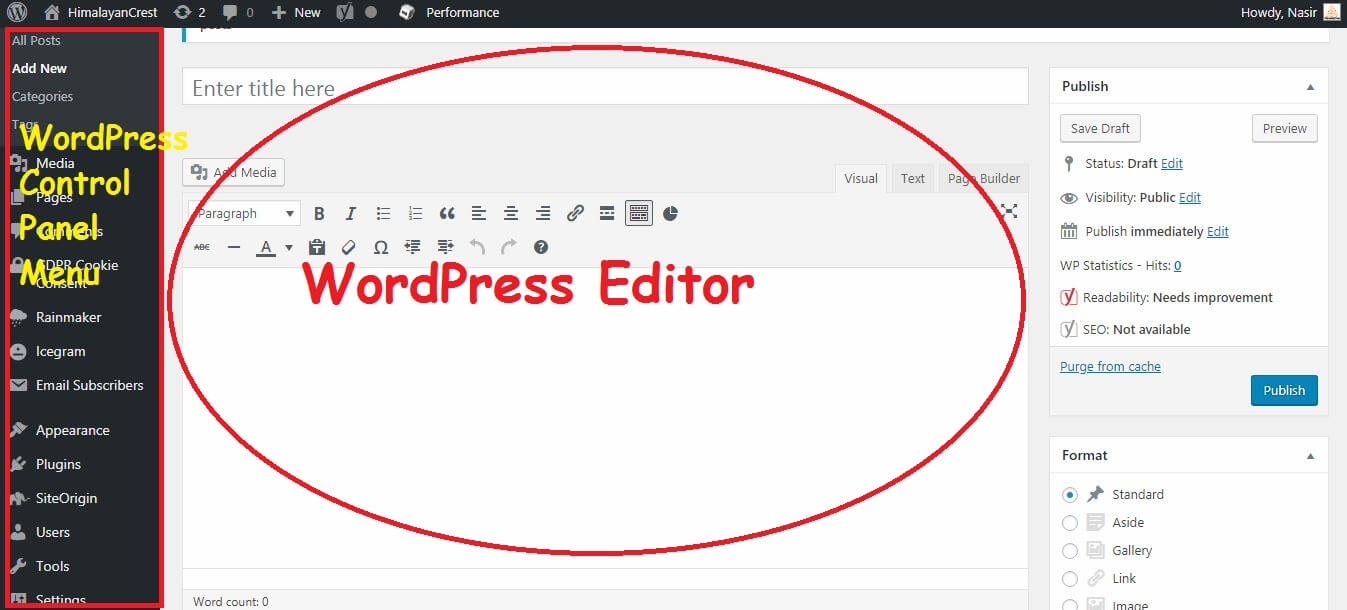This screenshot has width=1347, height=610.
Task: Switch to the Text editor tab
Action: coord(912,178)
